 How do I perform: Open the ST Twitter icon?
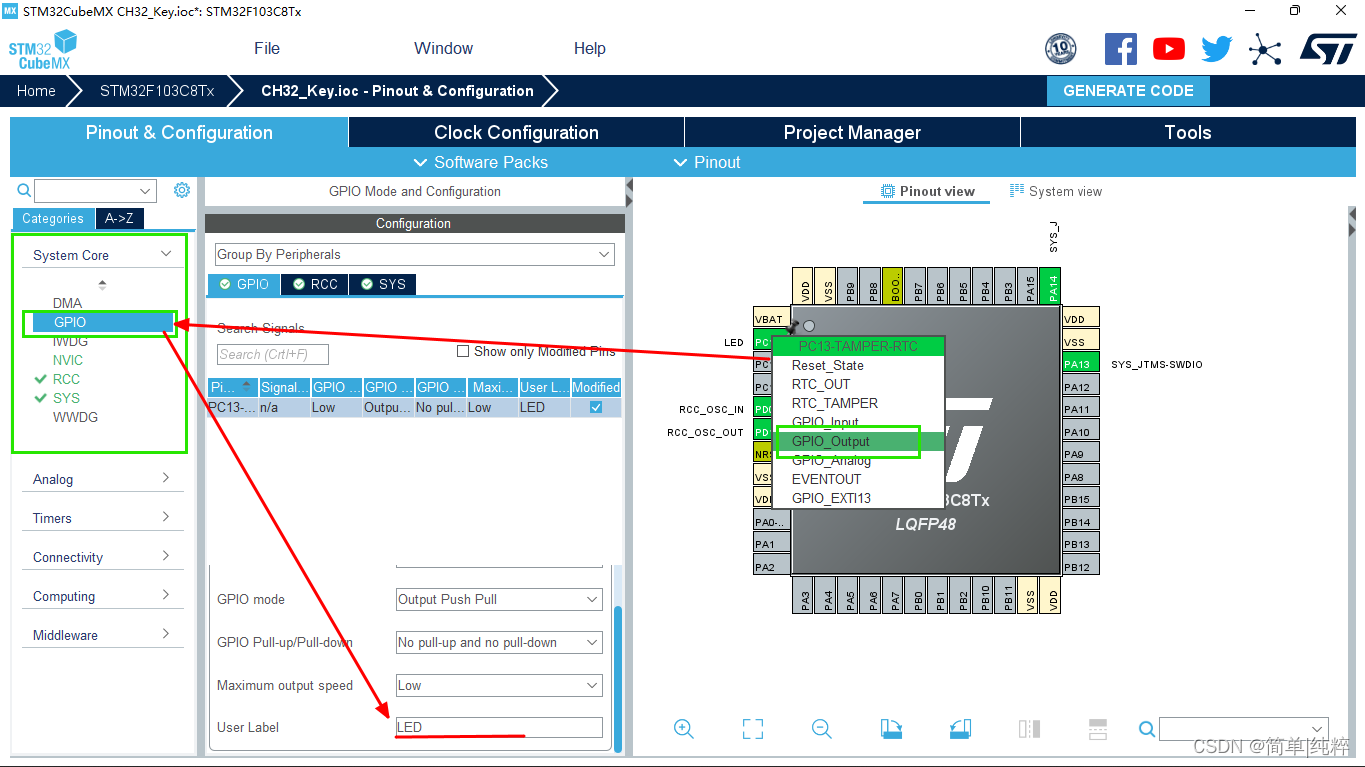click(x=1217, y=49)
